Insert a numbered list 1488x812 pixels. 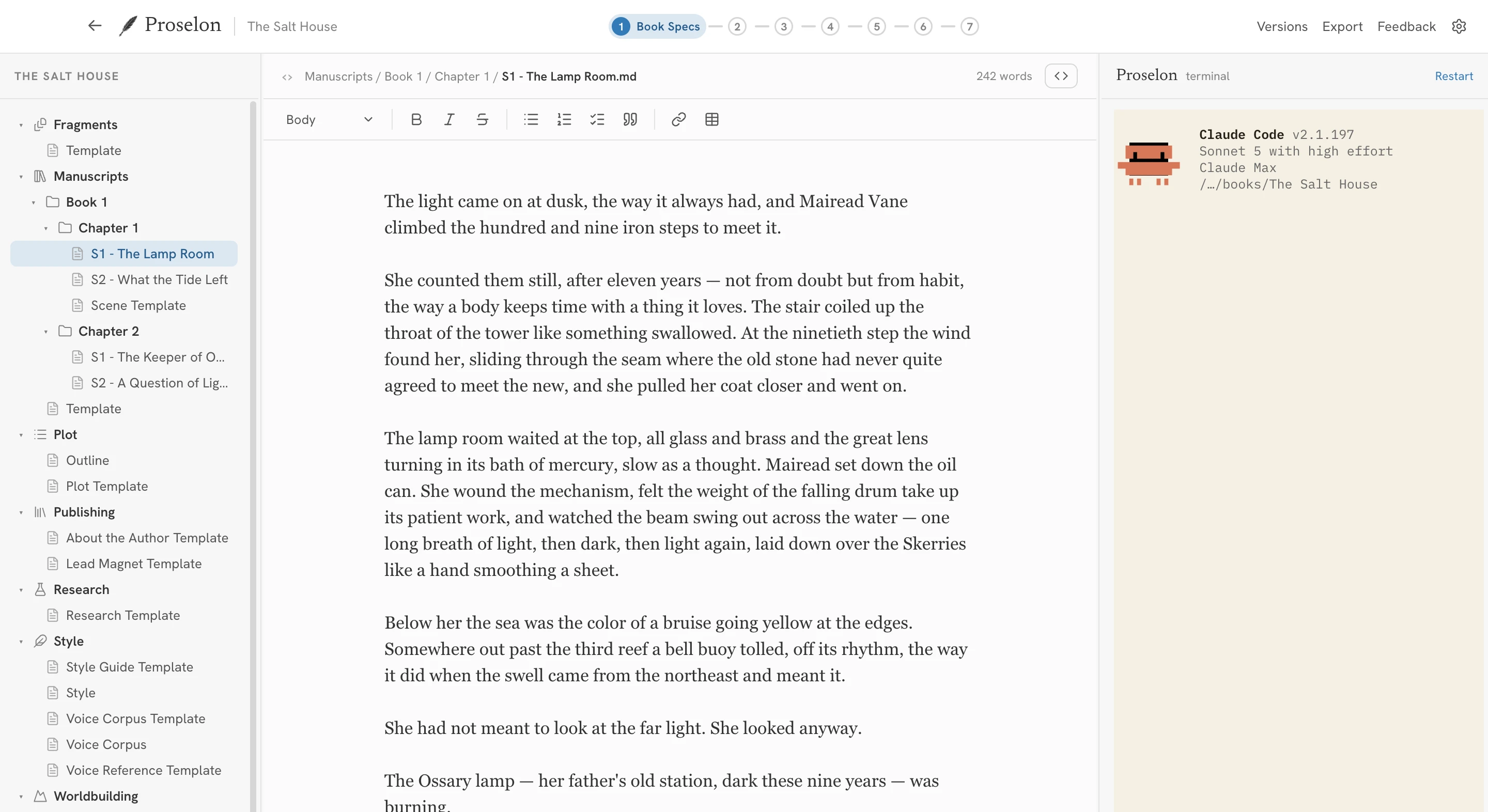click(x=564, y=119)
